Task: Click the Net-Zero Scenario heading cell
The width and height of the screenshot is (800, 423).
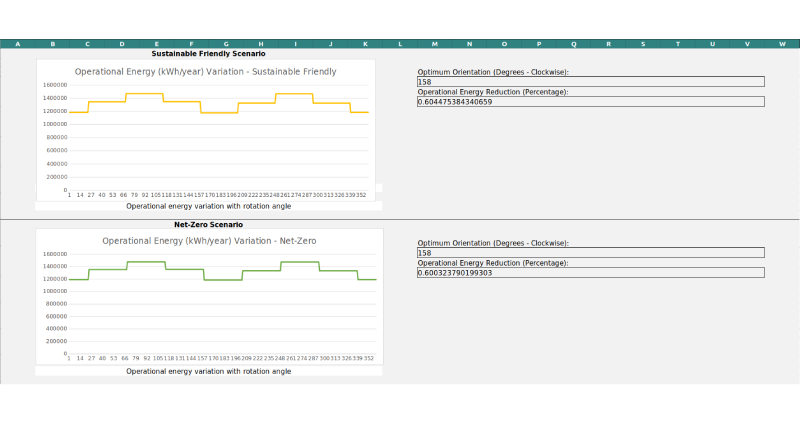Action: tap(208, 224)
